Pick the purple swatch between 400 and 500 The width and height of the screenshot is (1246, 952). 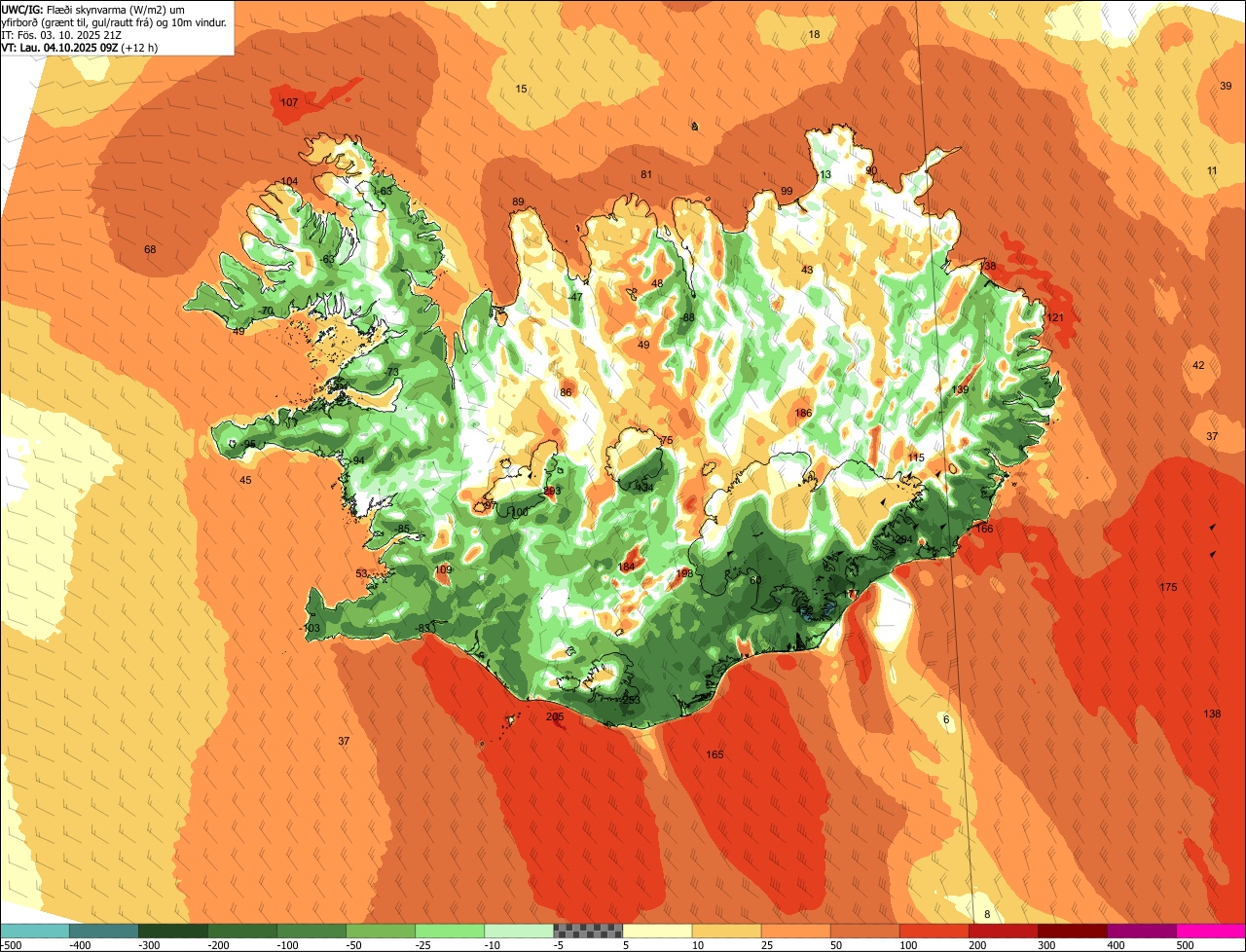(x=1142, y=931)
